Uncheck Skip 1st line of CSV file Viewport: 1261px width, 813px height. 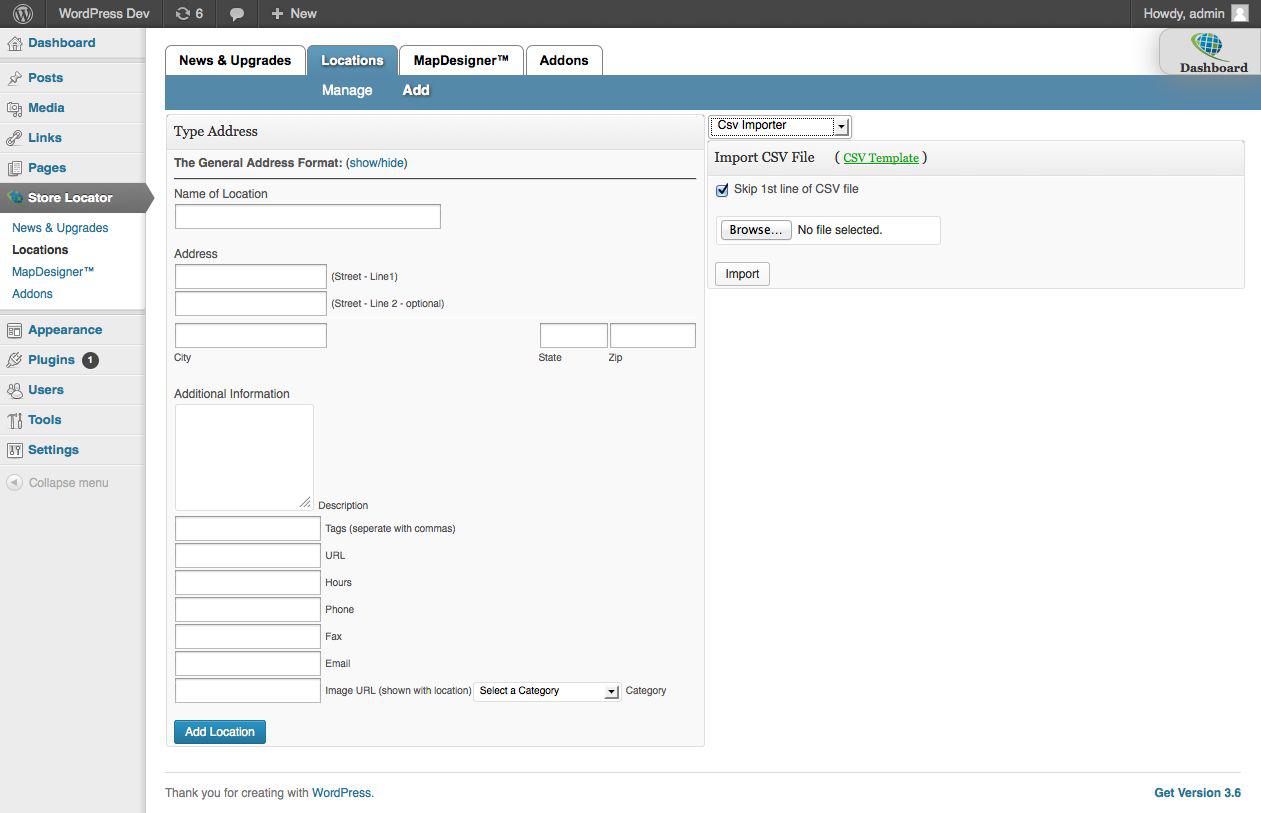722,190
